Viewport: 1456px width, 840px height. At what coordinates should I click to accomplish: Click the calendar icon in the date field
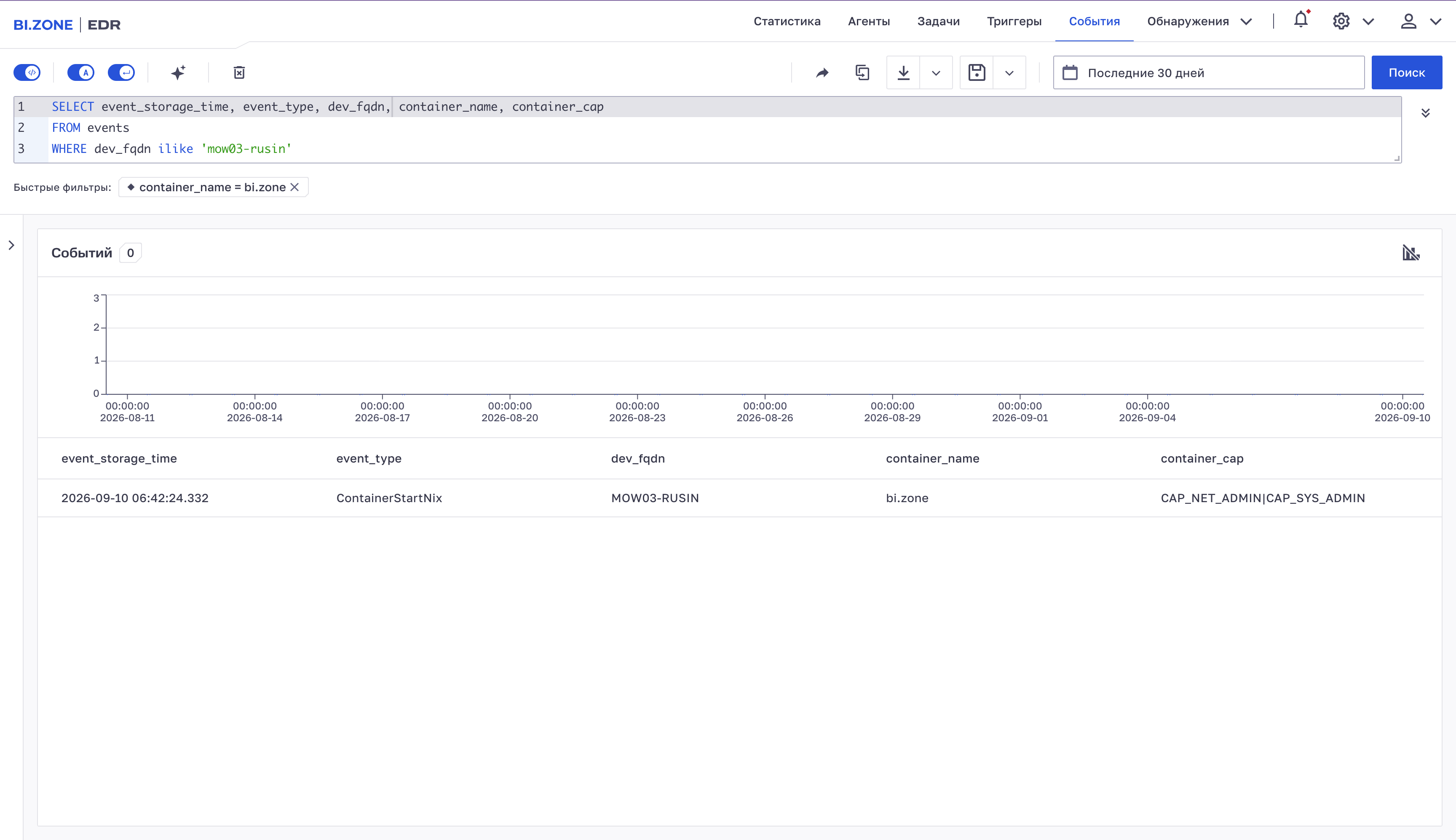click(x=1070, y=73)
